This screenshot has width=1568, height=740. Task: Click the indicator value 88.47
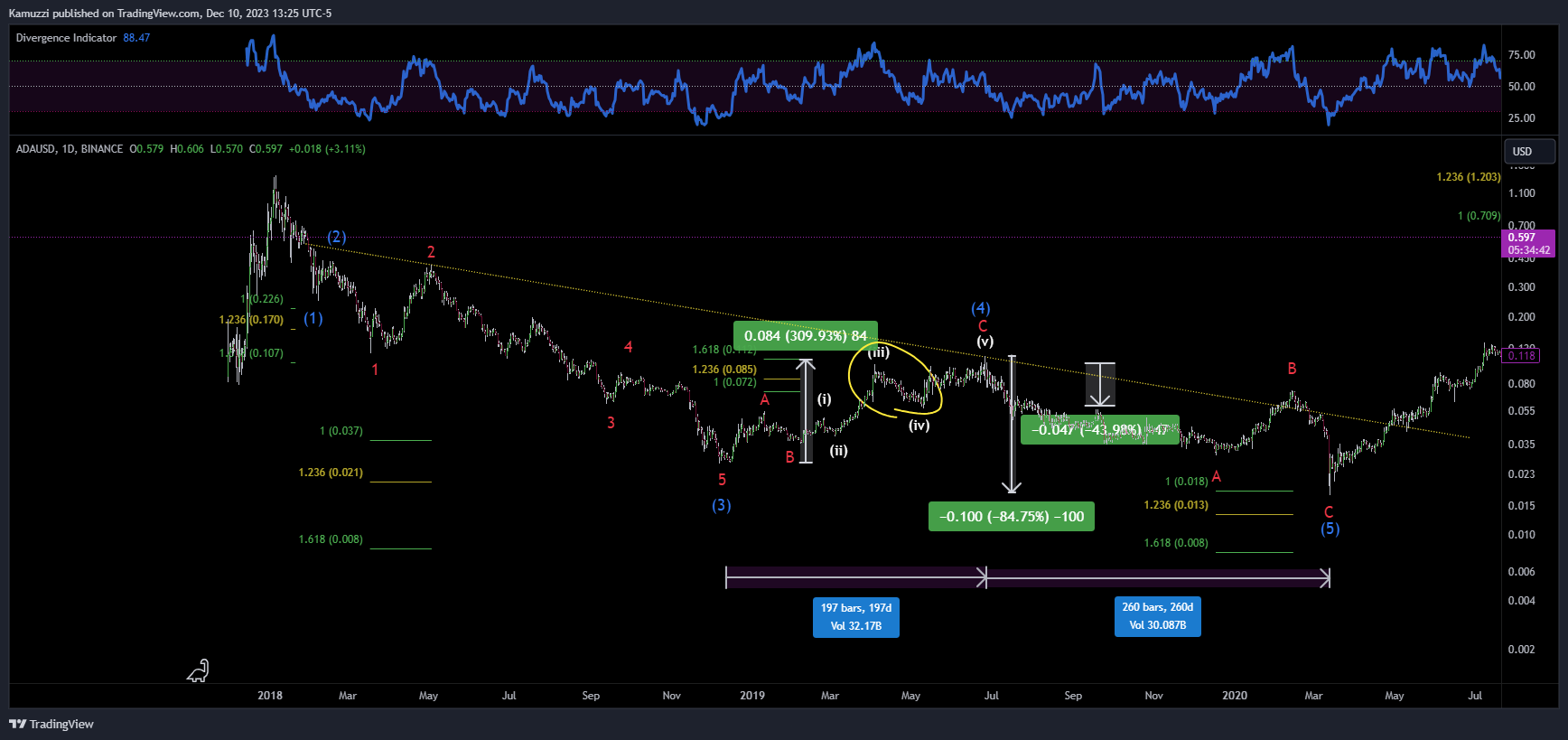point(136,38)
